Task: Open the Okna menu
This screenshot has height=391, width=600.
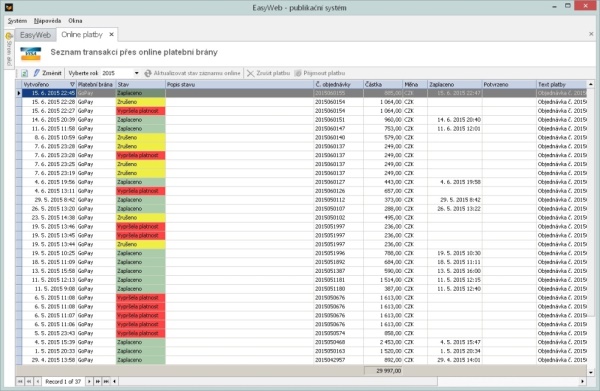Action: coord(75,21)
